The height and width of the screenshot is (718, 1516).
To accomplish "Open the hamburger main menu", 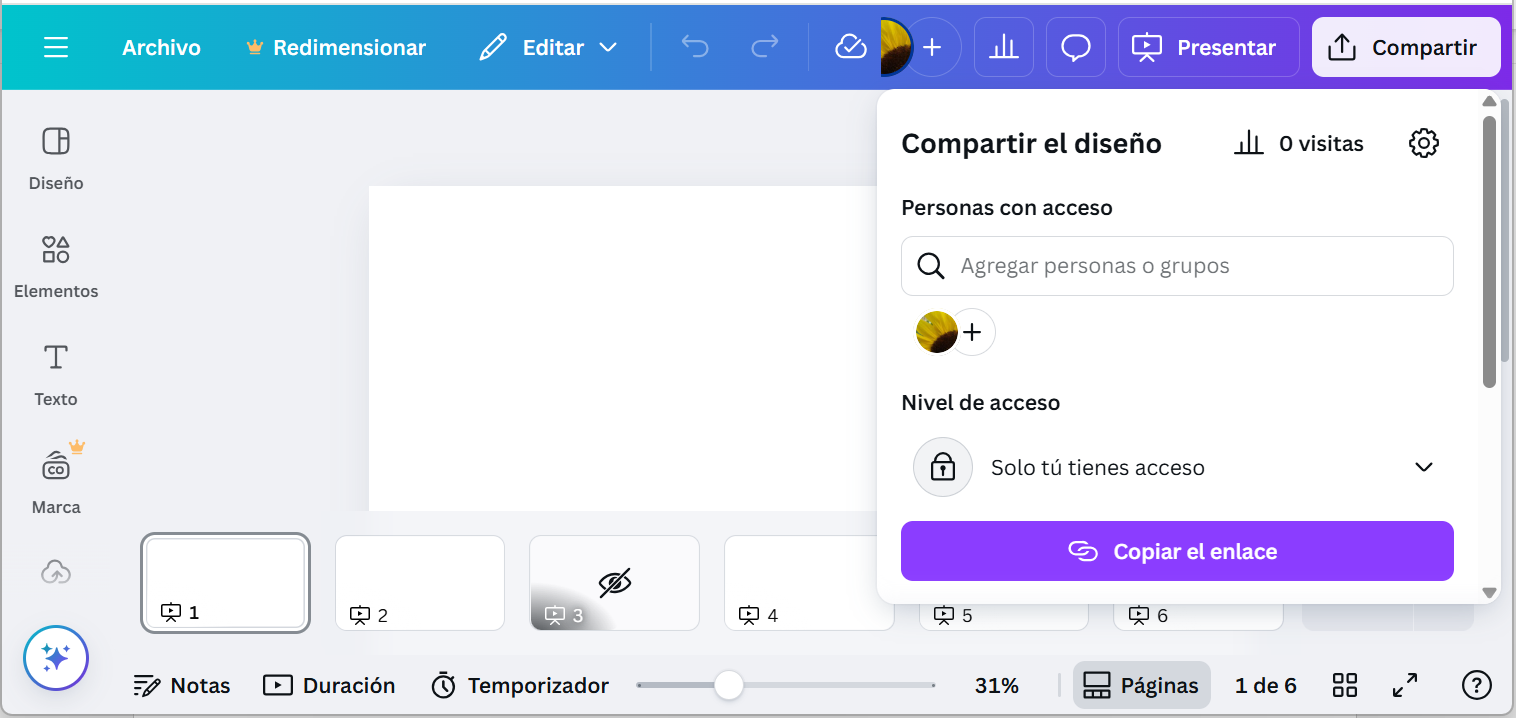I will point(56,48).
